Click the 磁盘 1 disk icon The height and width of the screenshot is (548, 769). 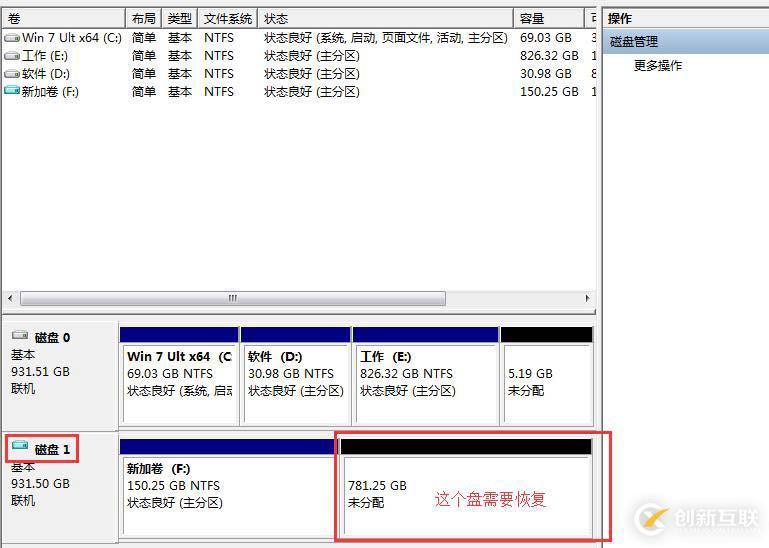point(20,445)
